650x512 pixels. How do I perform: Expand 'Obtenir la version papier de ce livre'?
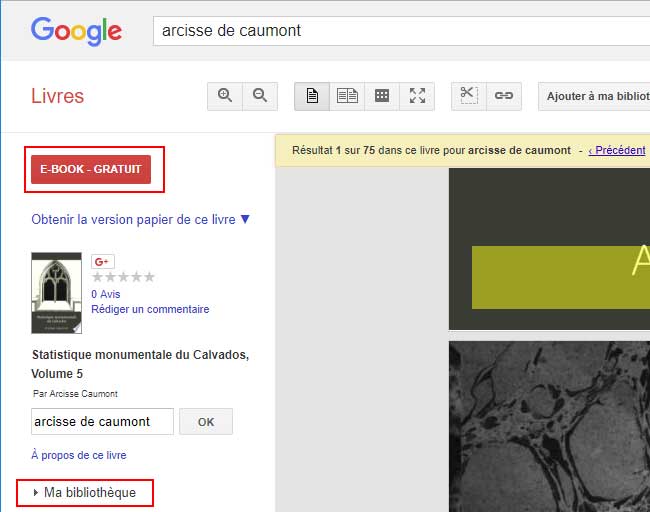click(x=141, y=219)
